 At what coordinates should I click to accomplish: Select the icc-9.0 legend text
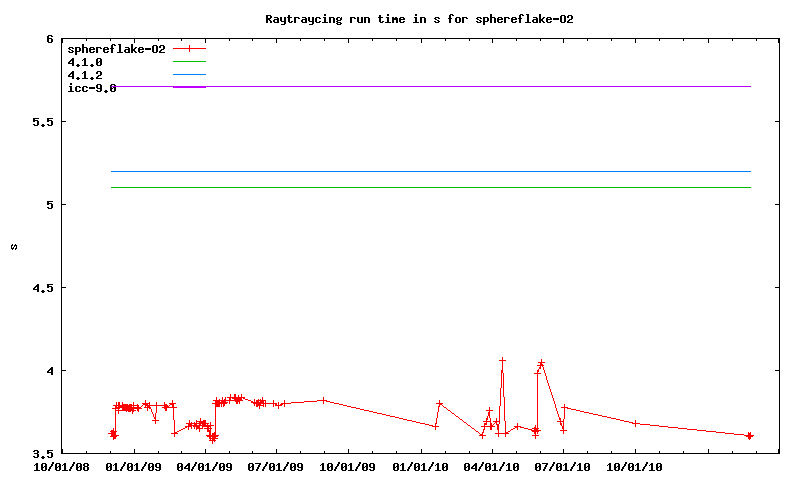click(x=91, y=88)
